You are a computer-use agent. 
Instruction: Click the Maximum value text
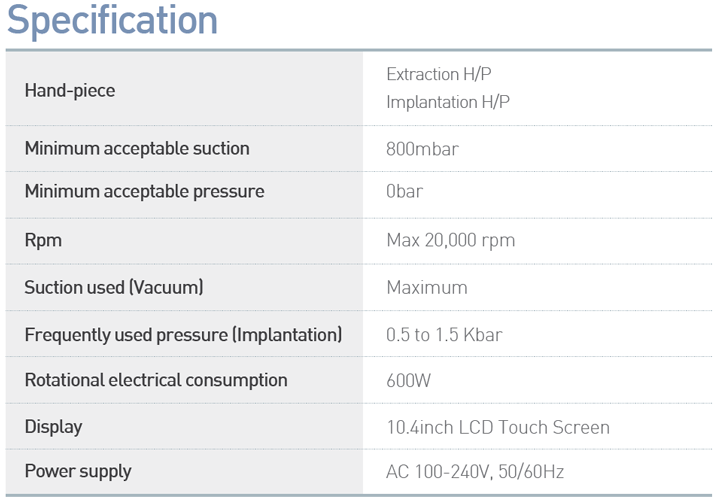point(427,288)
